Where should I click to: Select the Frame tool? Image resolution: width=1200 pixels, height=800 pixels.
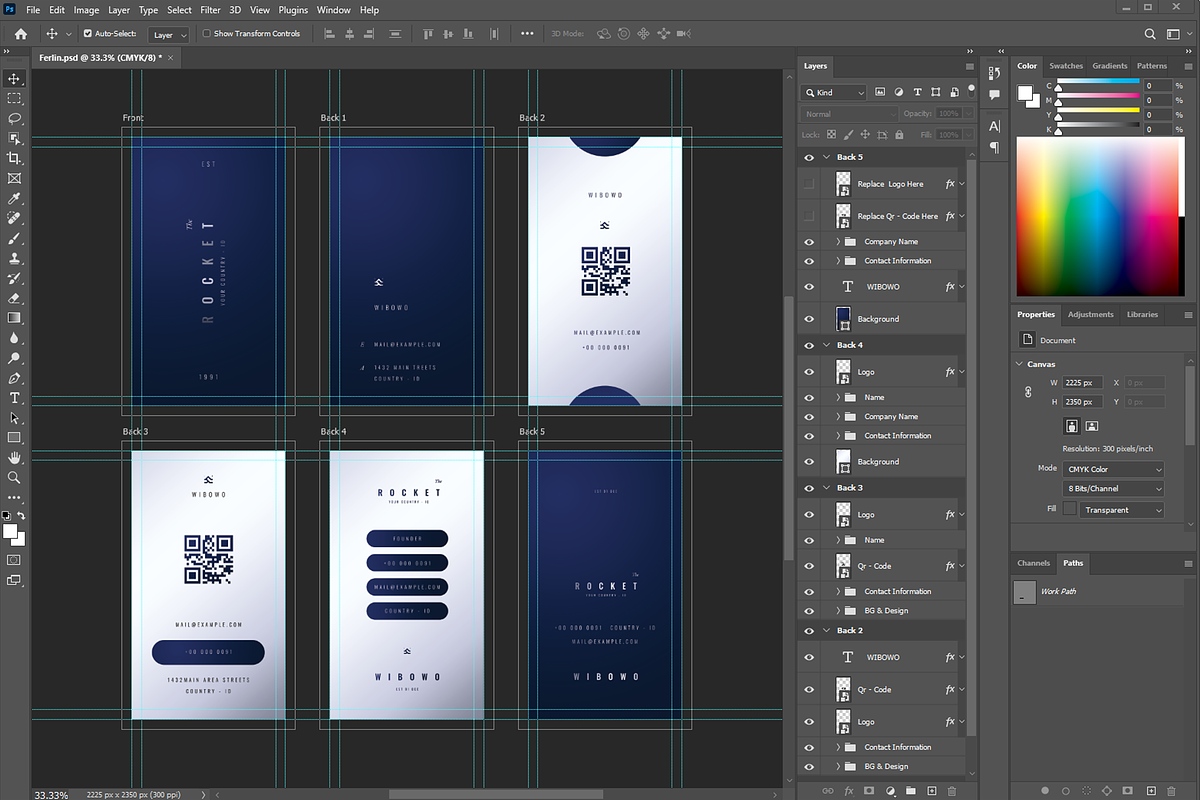tap(14, 179)
